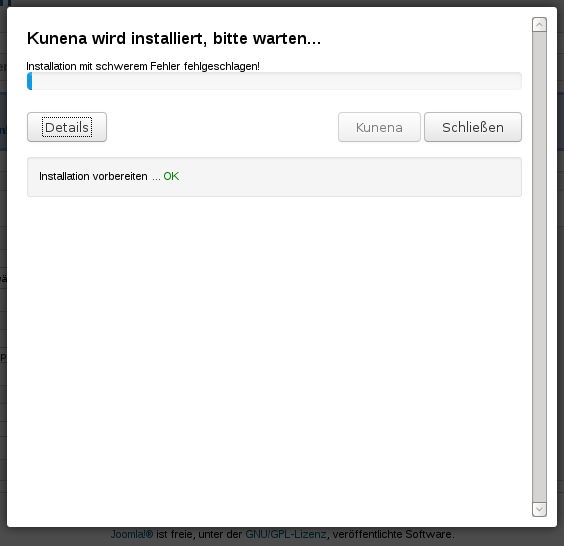The image size is (564, 546).
Task: Click the disabled Kunena button
Action: 379,127
